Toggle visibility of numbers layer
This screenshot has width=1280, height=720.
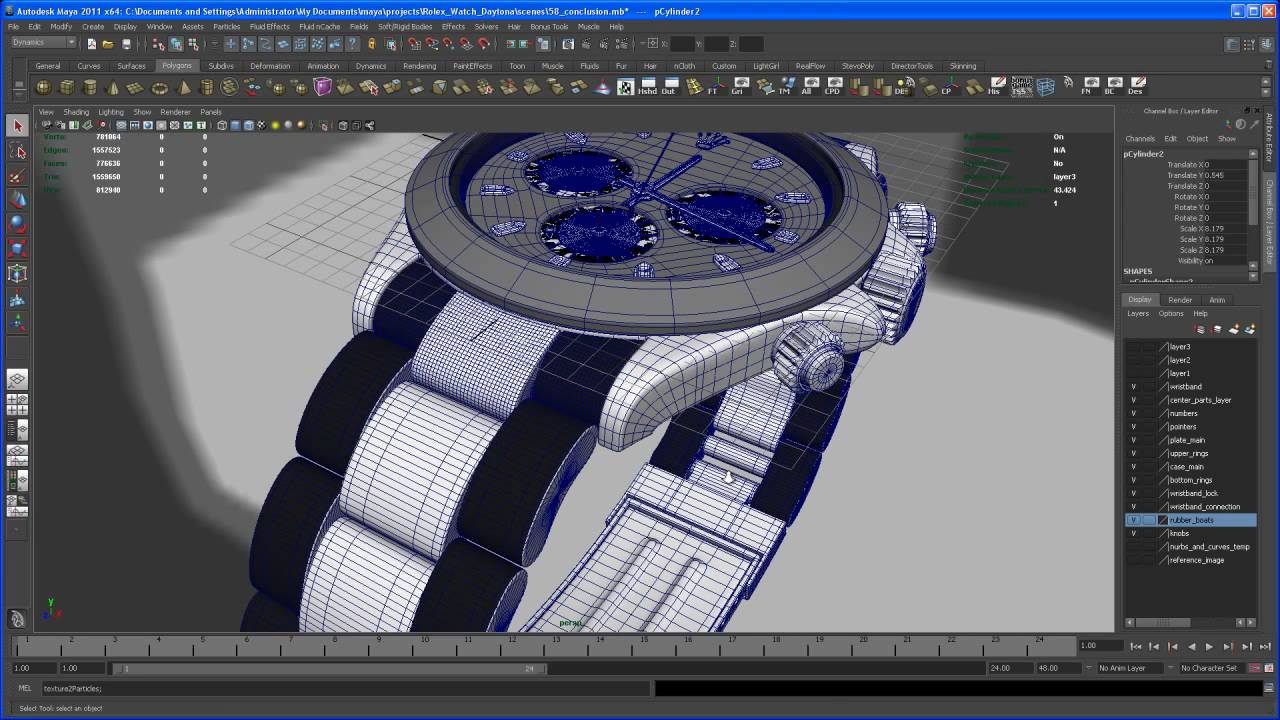coord(1133,413)
